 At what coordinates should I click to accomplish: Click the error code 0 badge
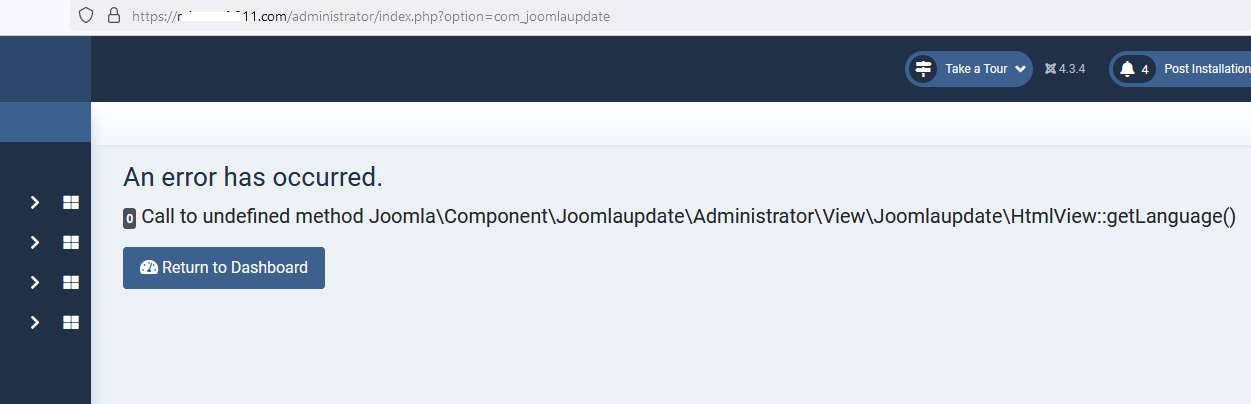click(x=130, y=218)
